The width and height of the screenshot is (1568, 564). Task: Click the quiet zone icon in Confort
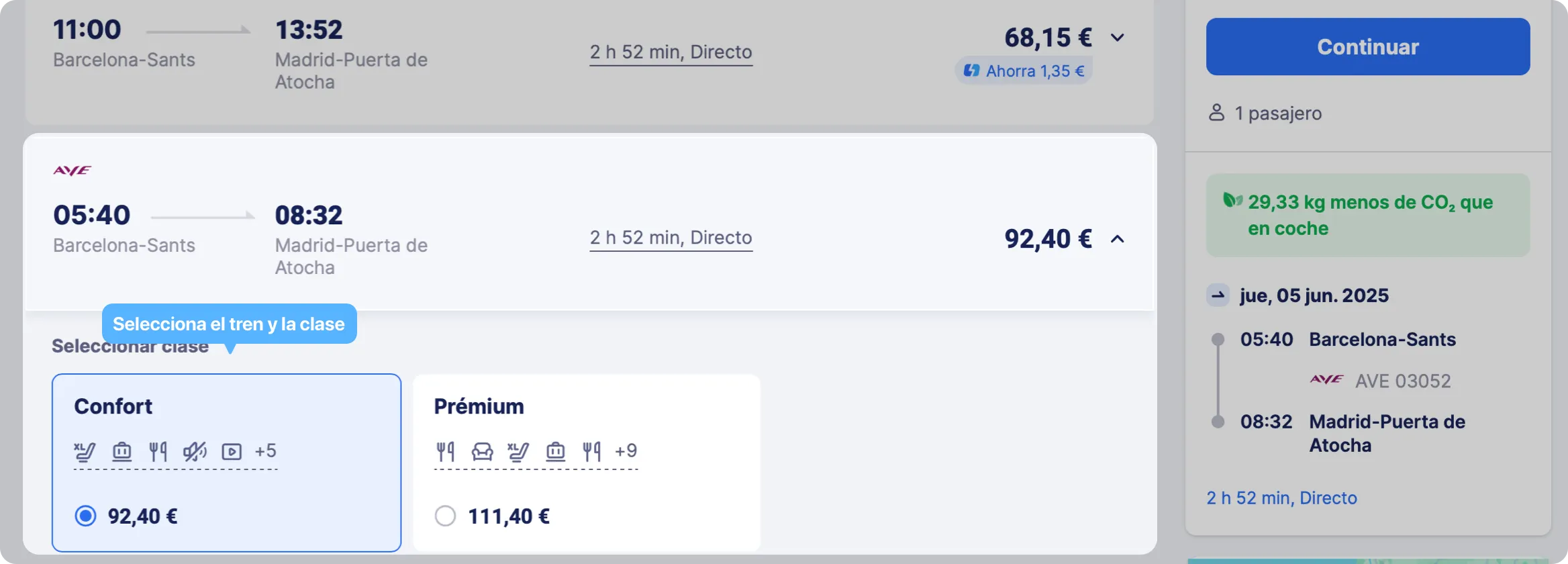(x=195, y=451)
